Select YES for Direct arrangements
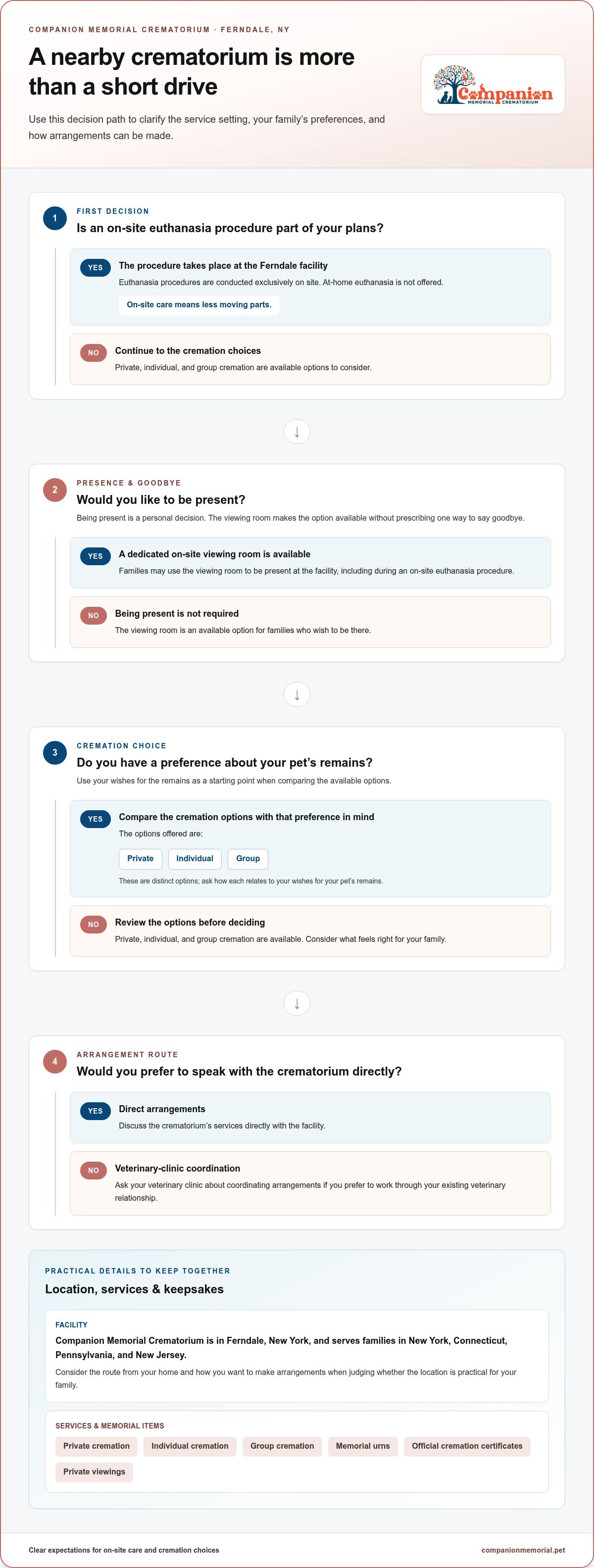This screenshot has width=594, height=1568. [96, 1110]
